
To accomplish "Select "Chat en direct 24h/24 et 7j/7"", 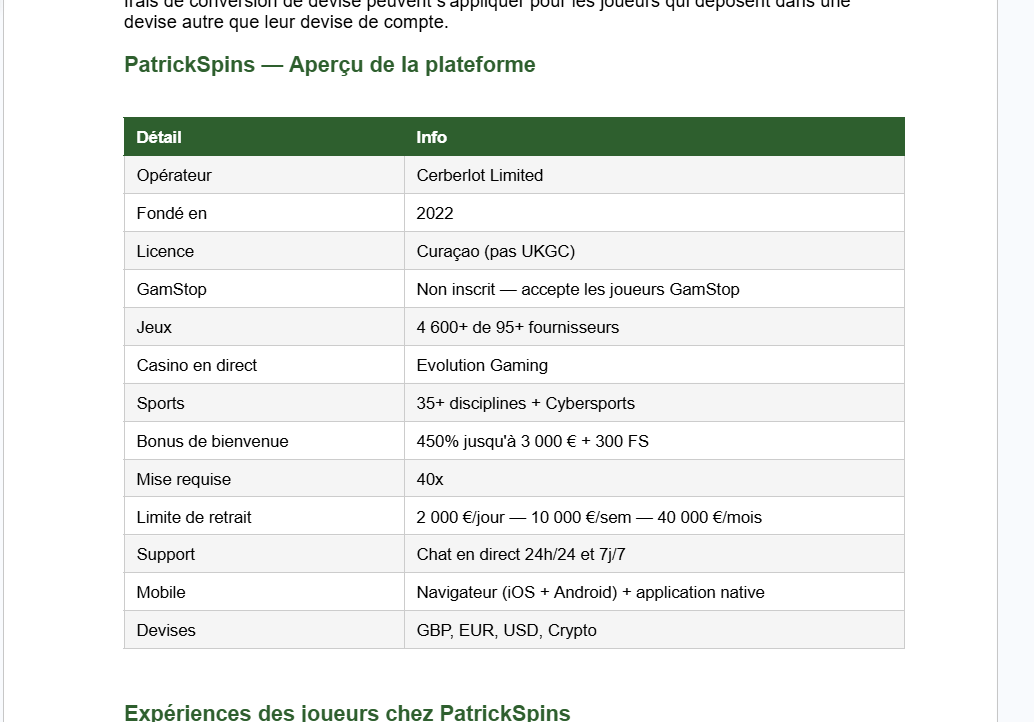I will pyautogui.click(x=654, y=554).
